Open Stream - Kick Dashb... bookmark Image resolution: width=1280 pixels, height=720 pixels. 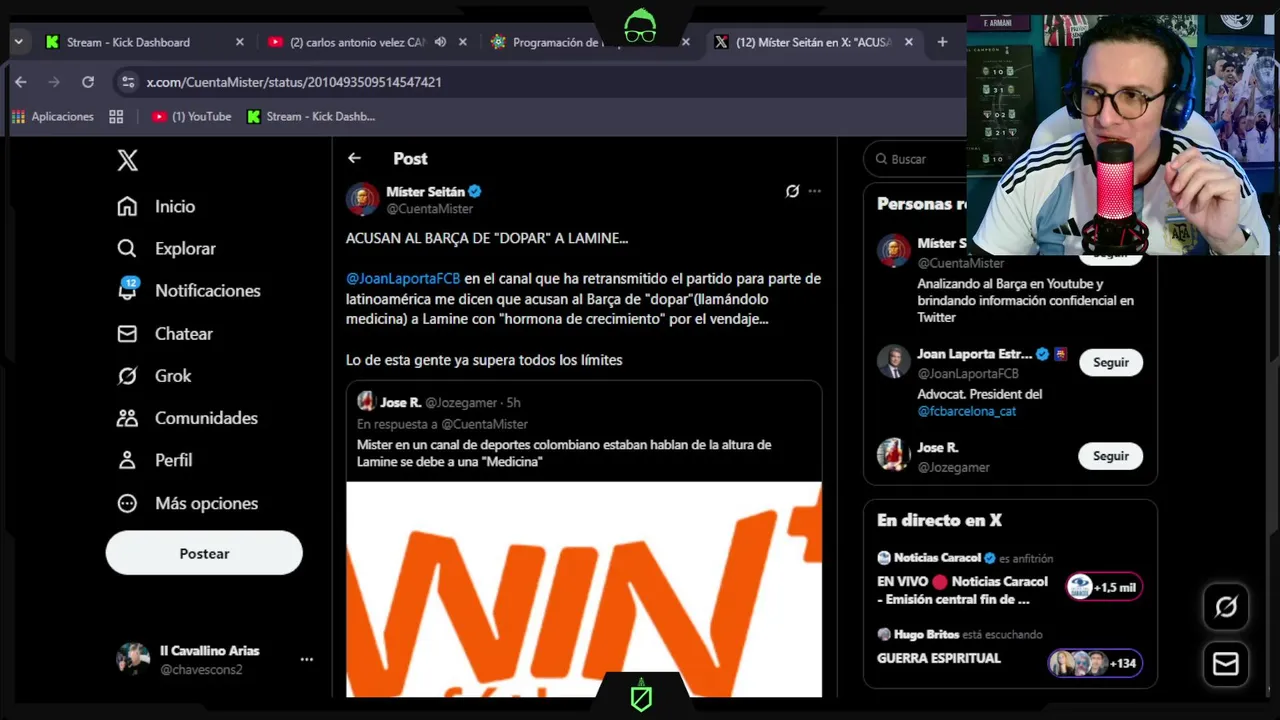[x=311, y=117]
